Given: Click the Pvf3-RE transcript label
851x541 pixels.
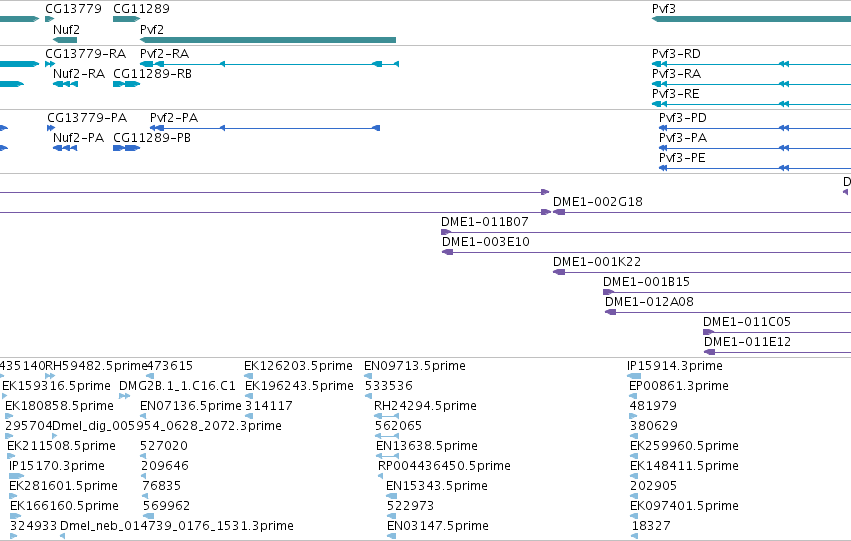Looking at the screenshot, I should 675,94.
